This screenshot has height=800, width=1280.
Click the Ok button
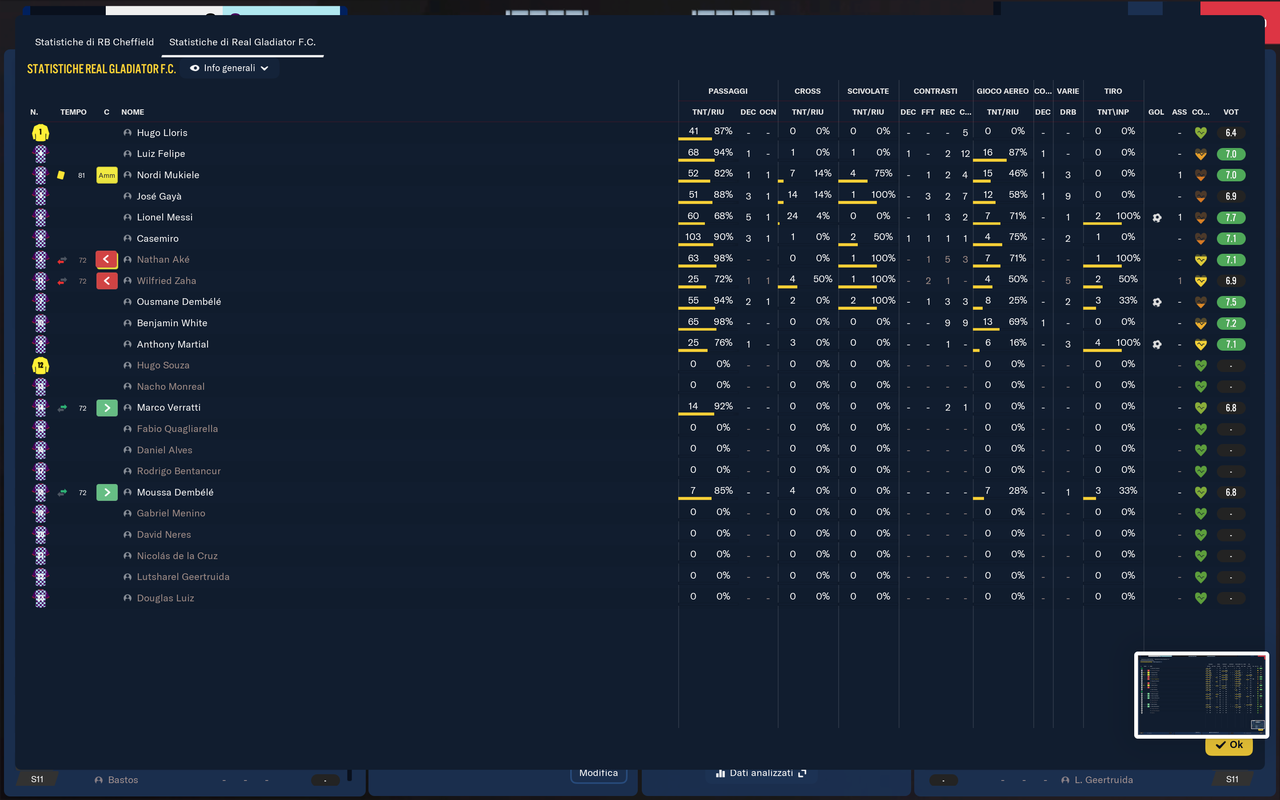coord(1229,745)
